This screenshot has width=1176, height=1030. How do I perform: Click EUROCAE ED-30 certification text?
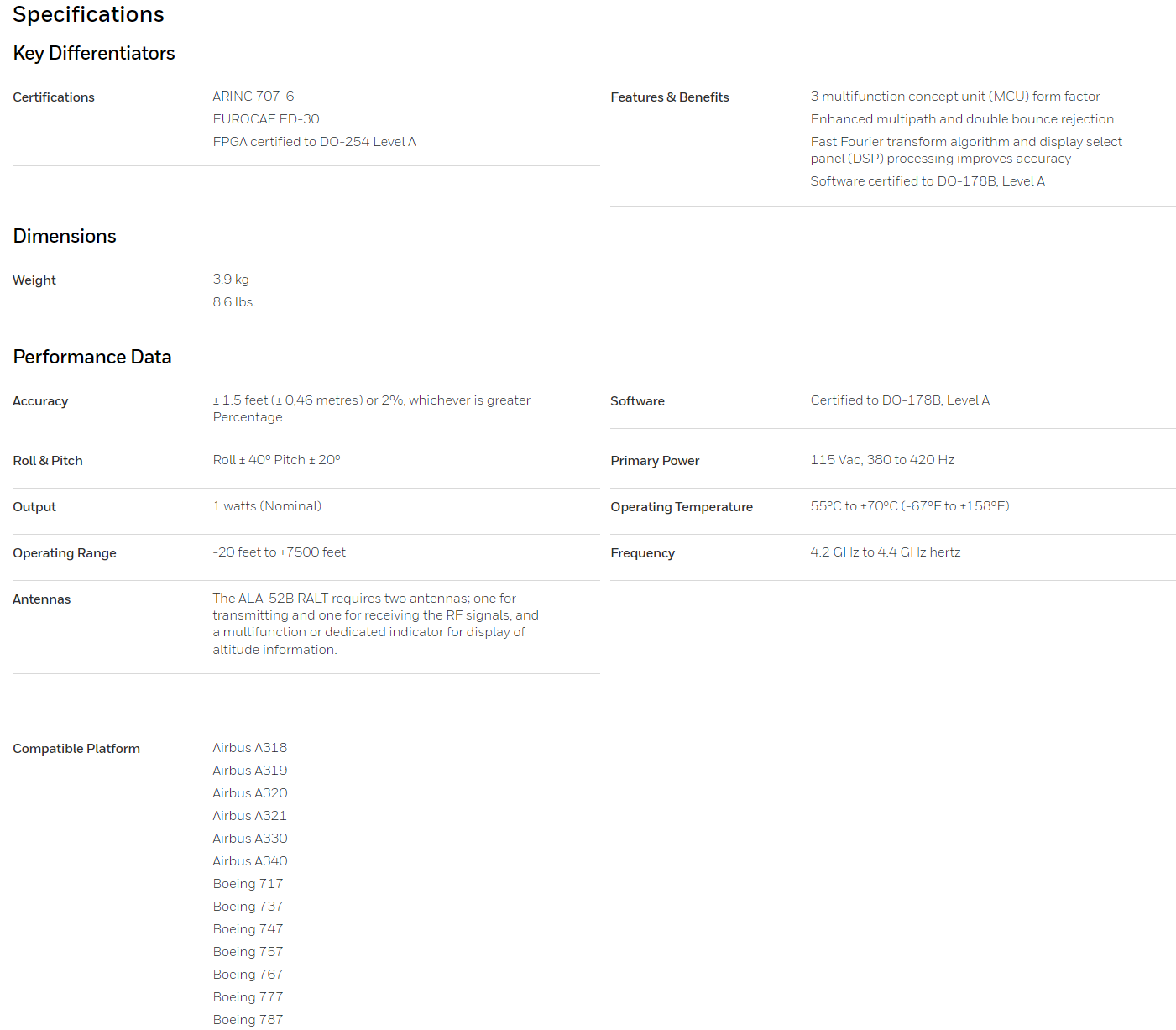click(x=266, y=119)
